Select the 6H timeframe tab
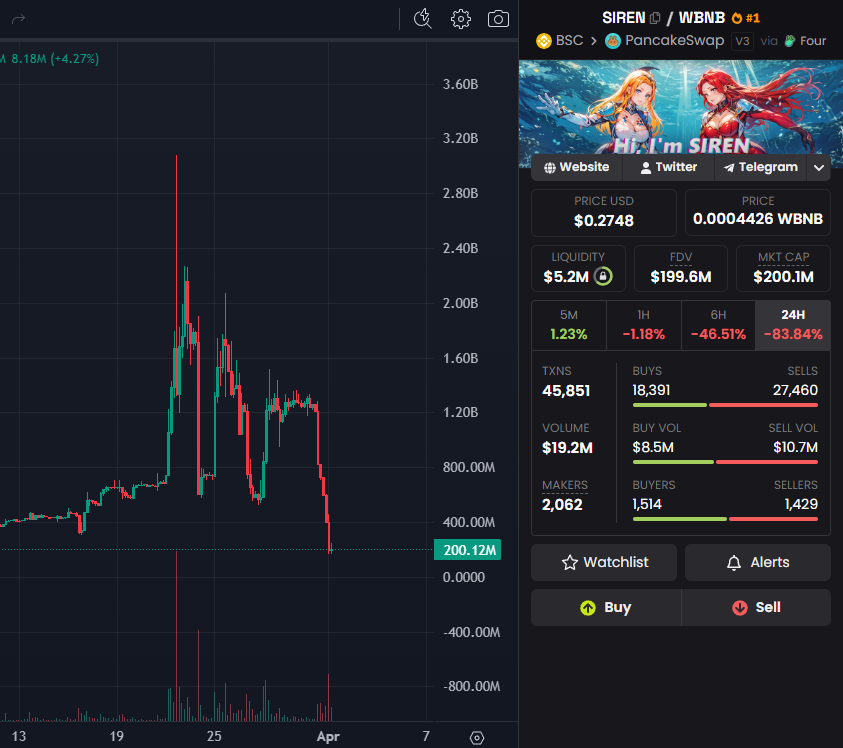The width and height of the screenshot is (843, 748). (718, 325)
